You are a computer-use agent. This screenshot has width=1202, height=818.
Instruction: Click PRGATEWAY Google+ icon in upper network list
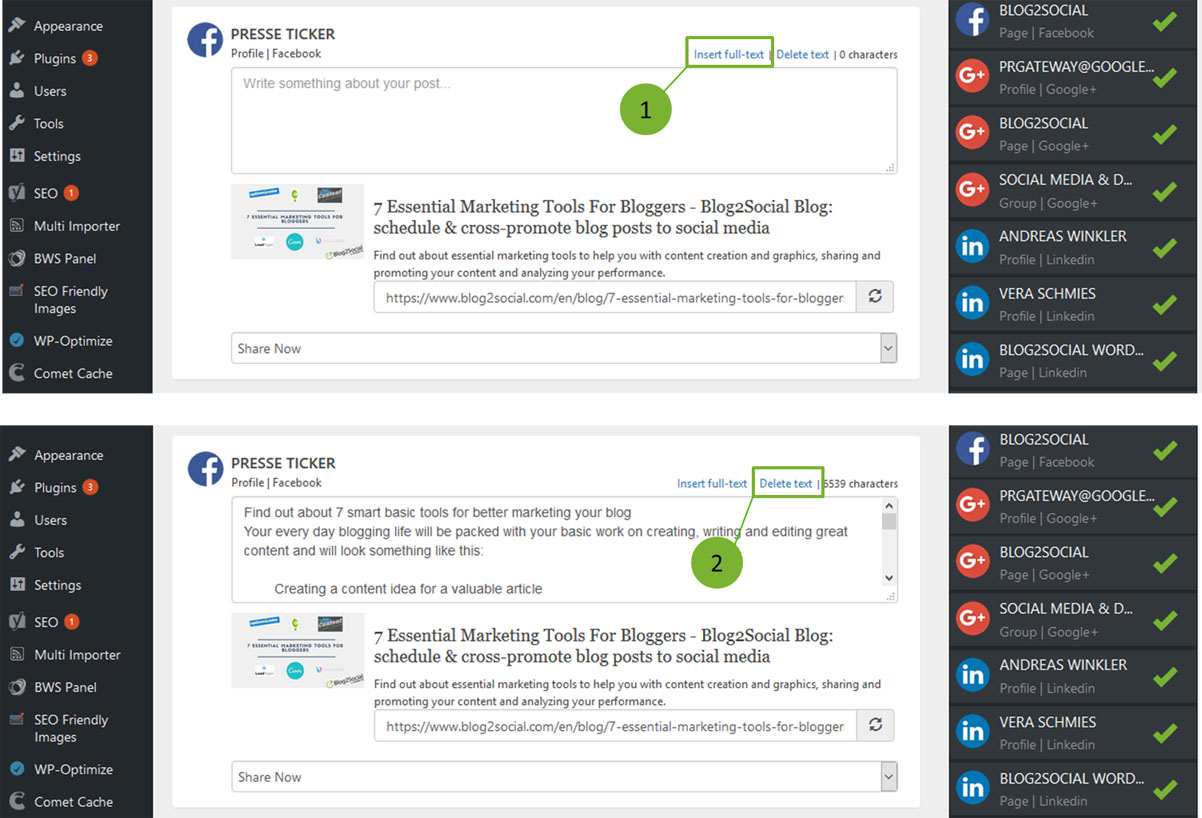tap(972, 77)
